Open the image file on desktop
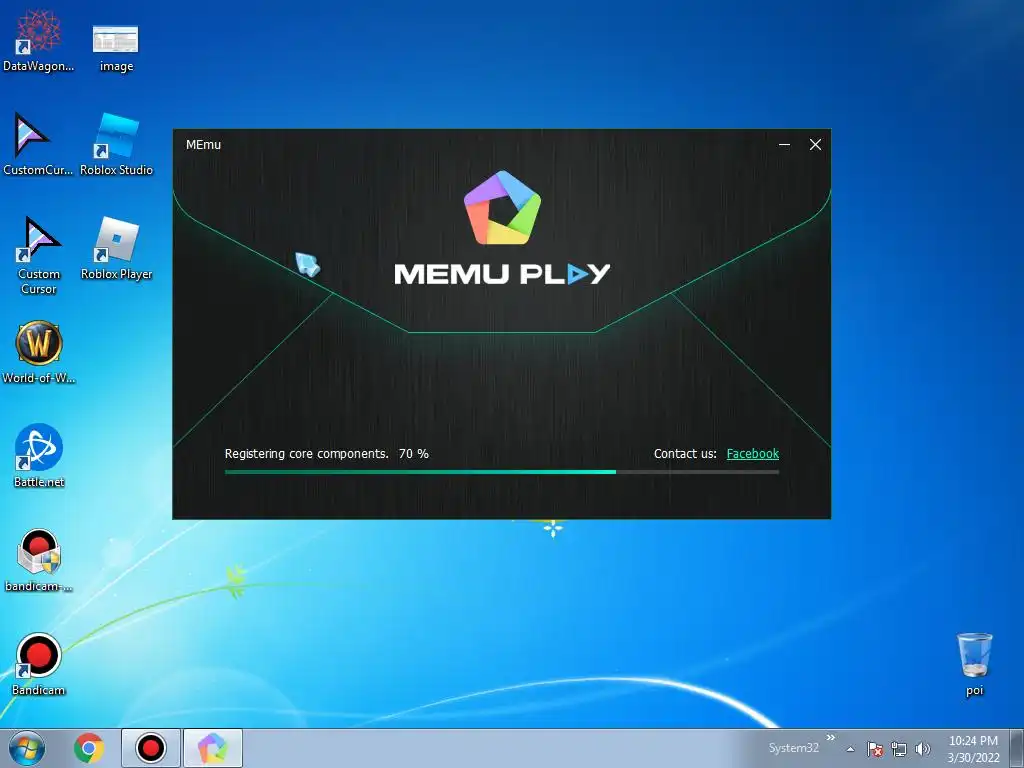 (116, 48)
